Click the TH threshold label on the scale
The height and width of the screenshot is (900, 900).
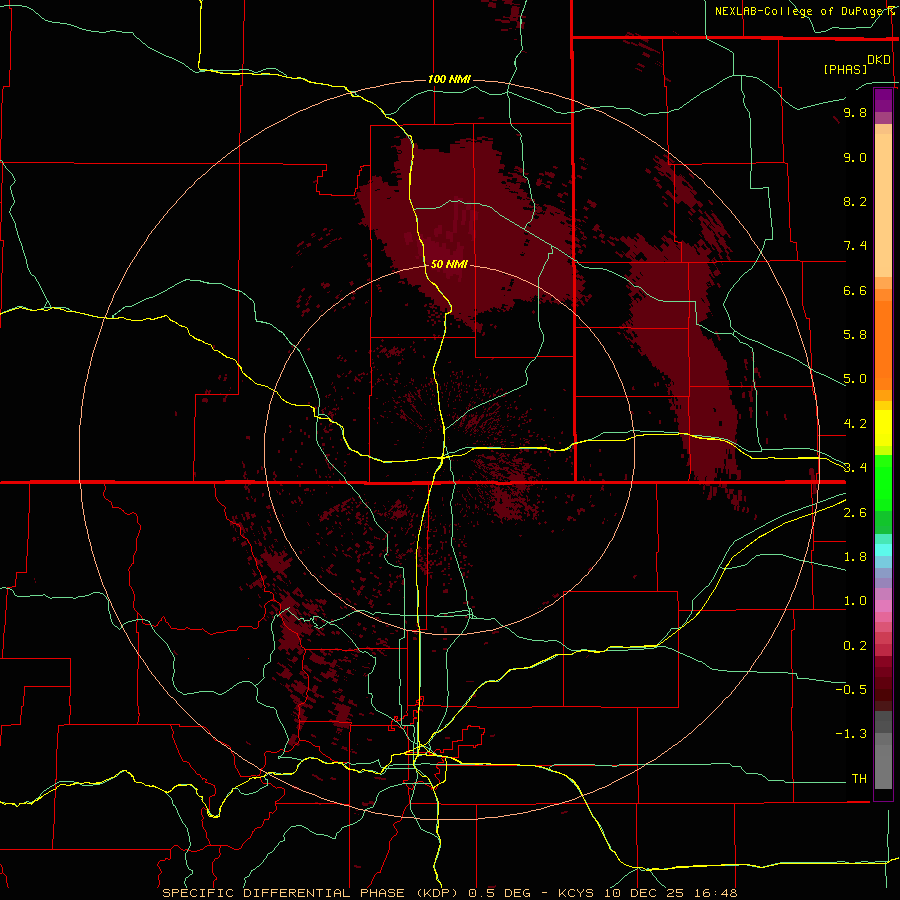tap(859, 779)
